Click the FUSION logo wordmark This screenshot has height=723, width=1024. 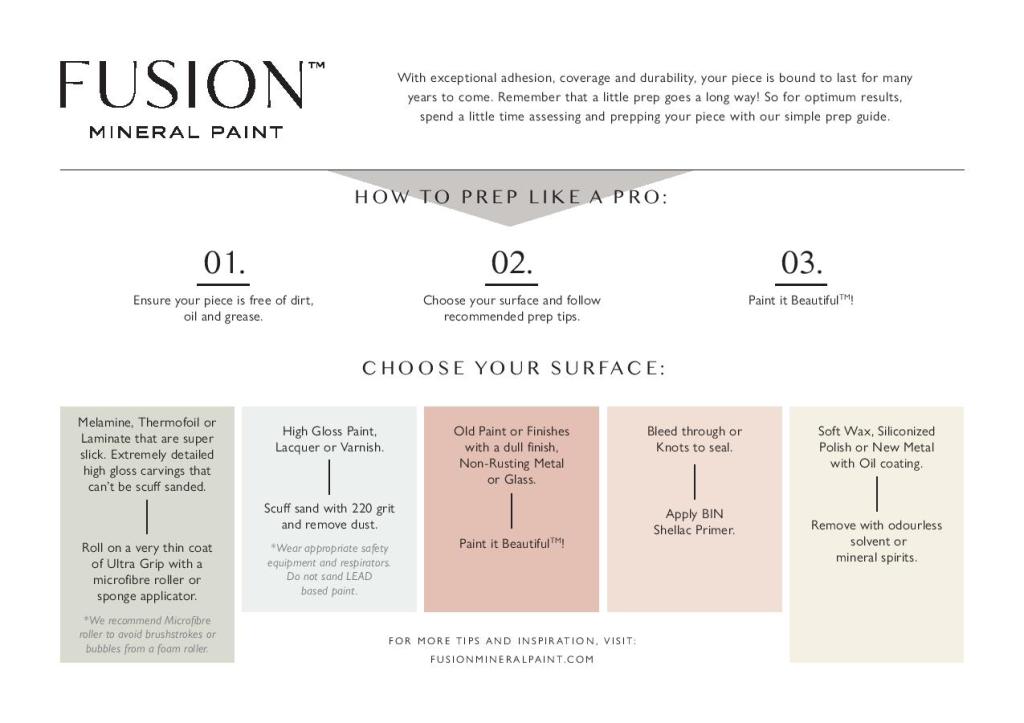183,86
